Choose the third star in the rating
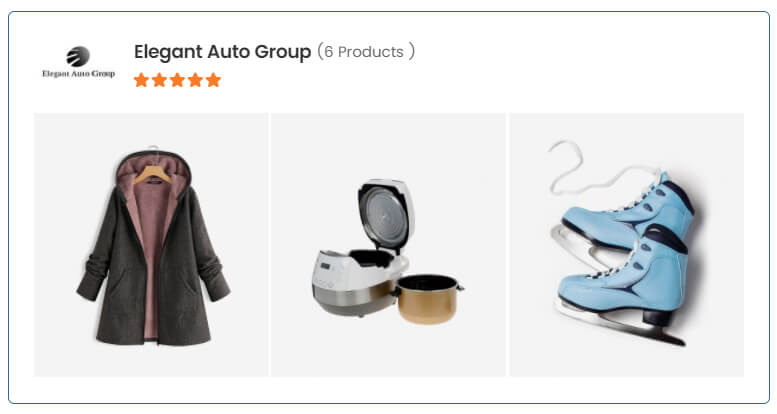 (x=177, y=80)
